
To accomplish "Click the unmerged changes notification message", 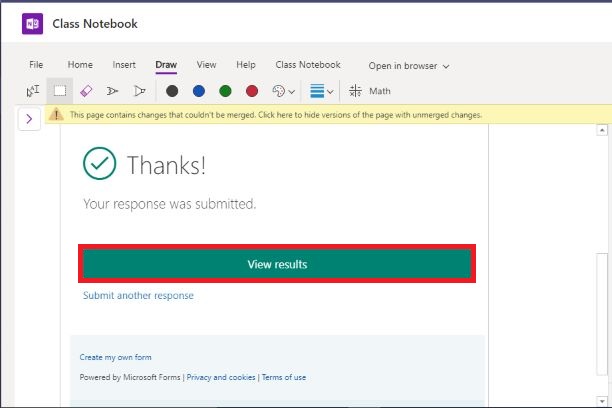I will pos(276,115).
